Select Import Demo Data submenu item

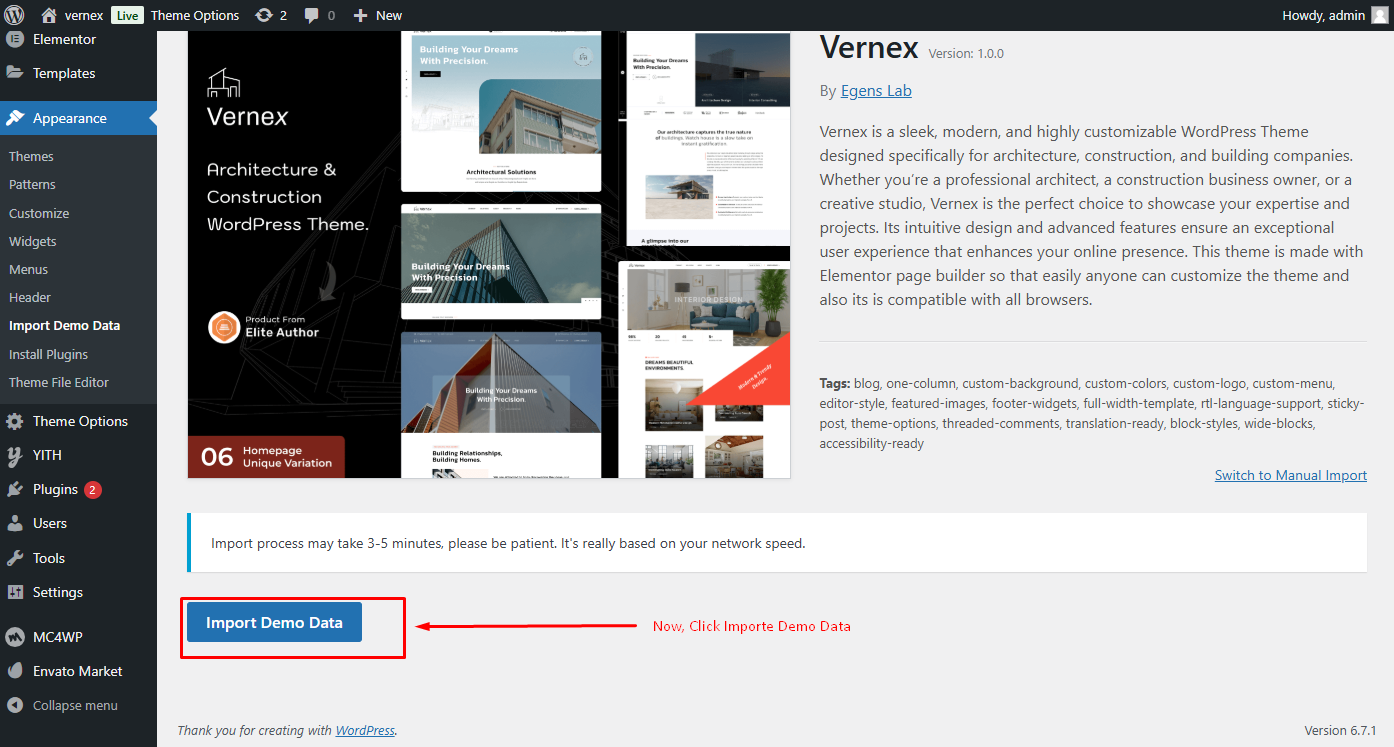[64, 325]
